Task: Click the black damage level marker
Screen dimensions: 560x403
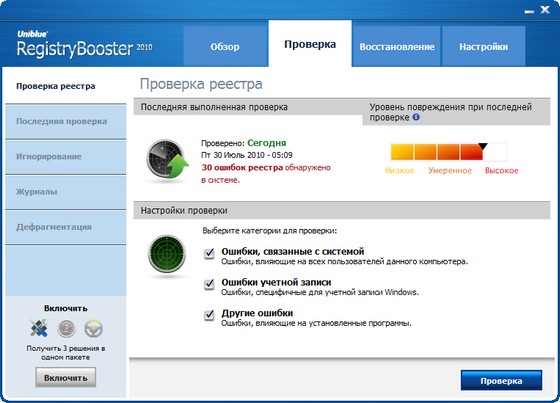Action: coord(482,146)
